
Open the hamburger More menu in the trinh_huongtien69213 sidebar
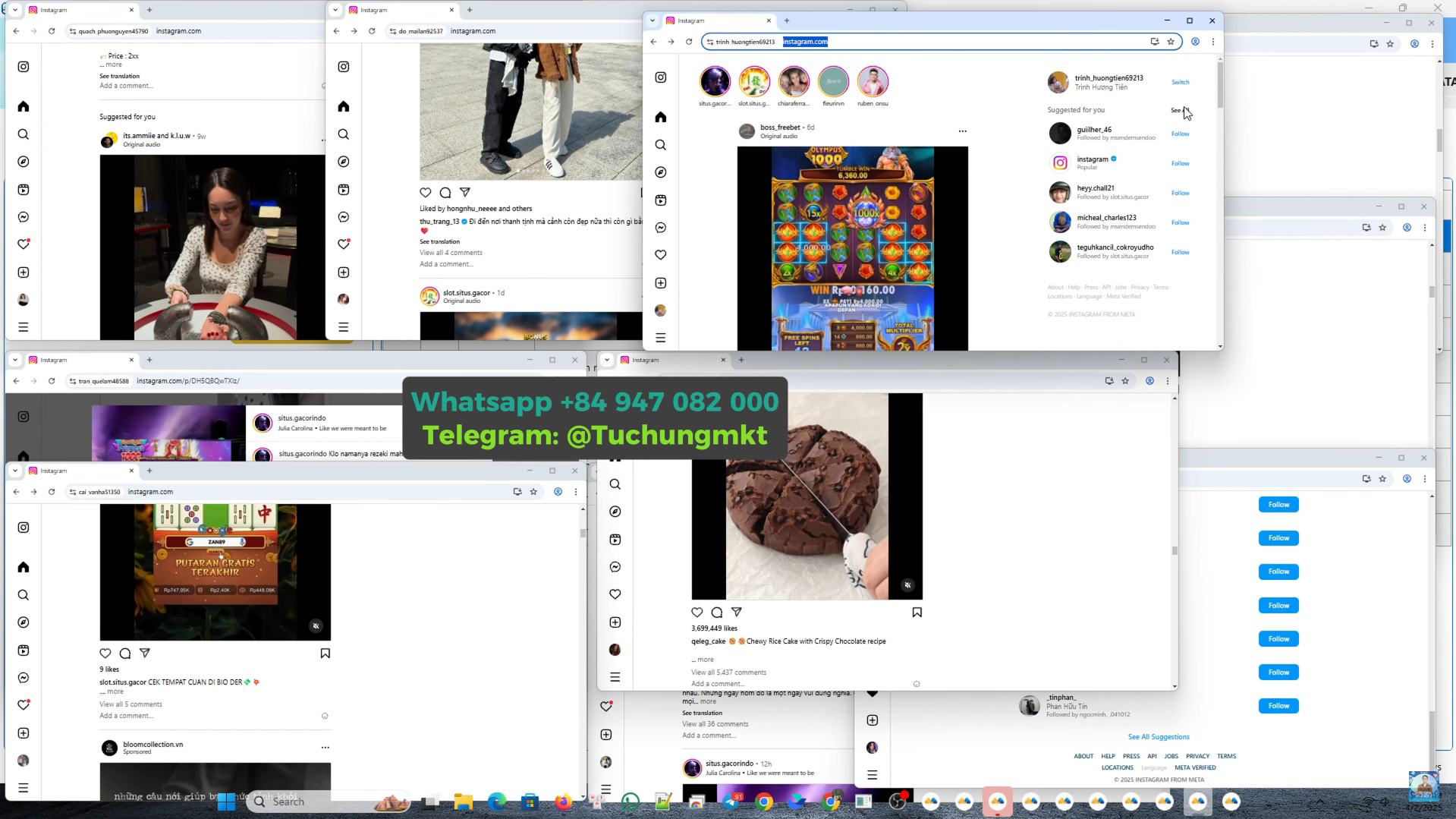661,338
